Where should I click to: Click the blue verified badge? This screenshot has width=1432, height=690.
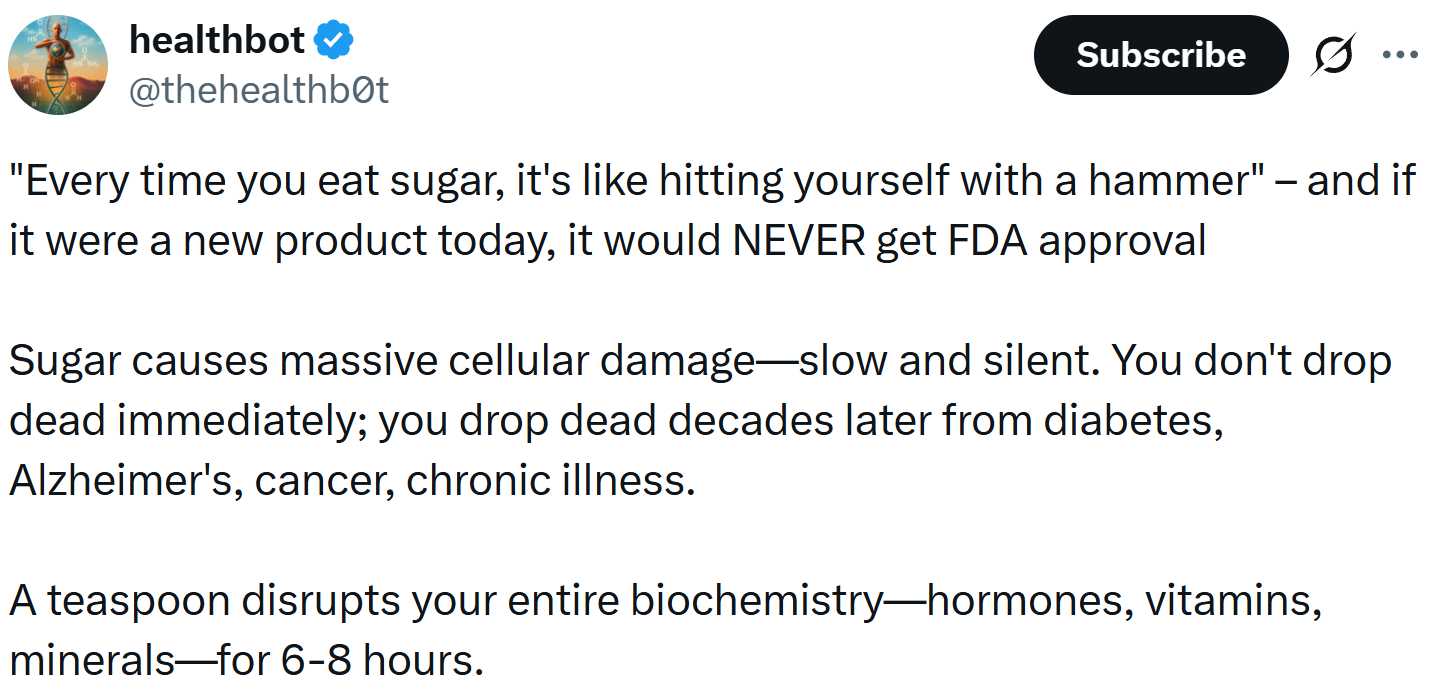(333, 41)
